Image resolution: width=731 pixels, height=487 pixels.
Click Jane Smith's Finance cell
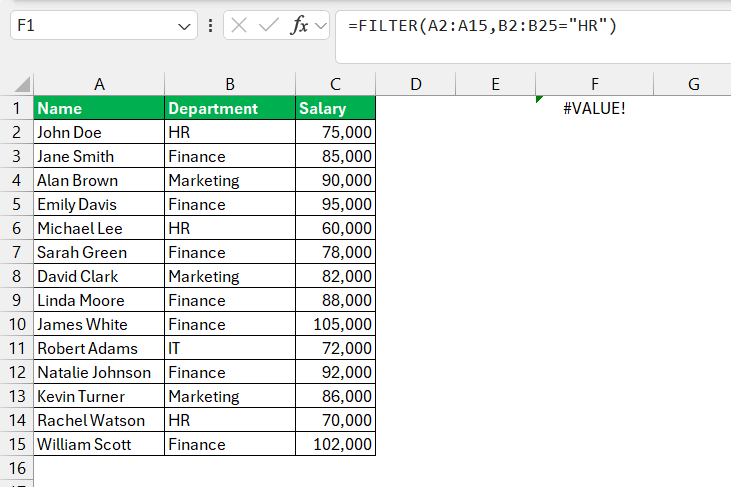pyautogui.click(x=230, y=156)
